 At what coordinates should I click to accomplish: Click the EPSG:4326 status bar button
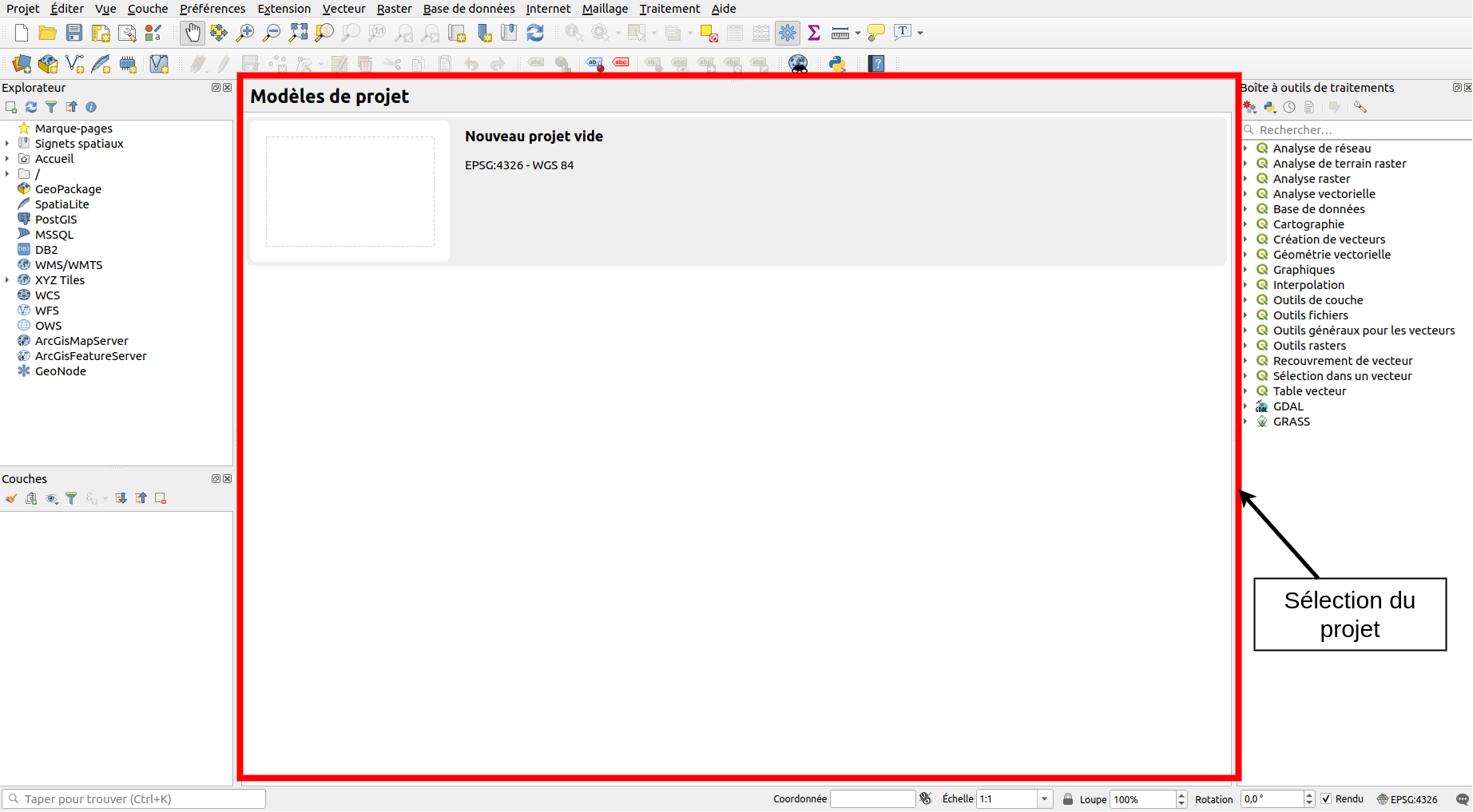pos(1407,799)
